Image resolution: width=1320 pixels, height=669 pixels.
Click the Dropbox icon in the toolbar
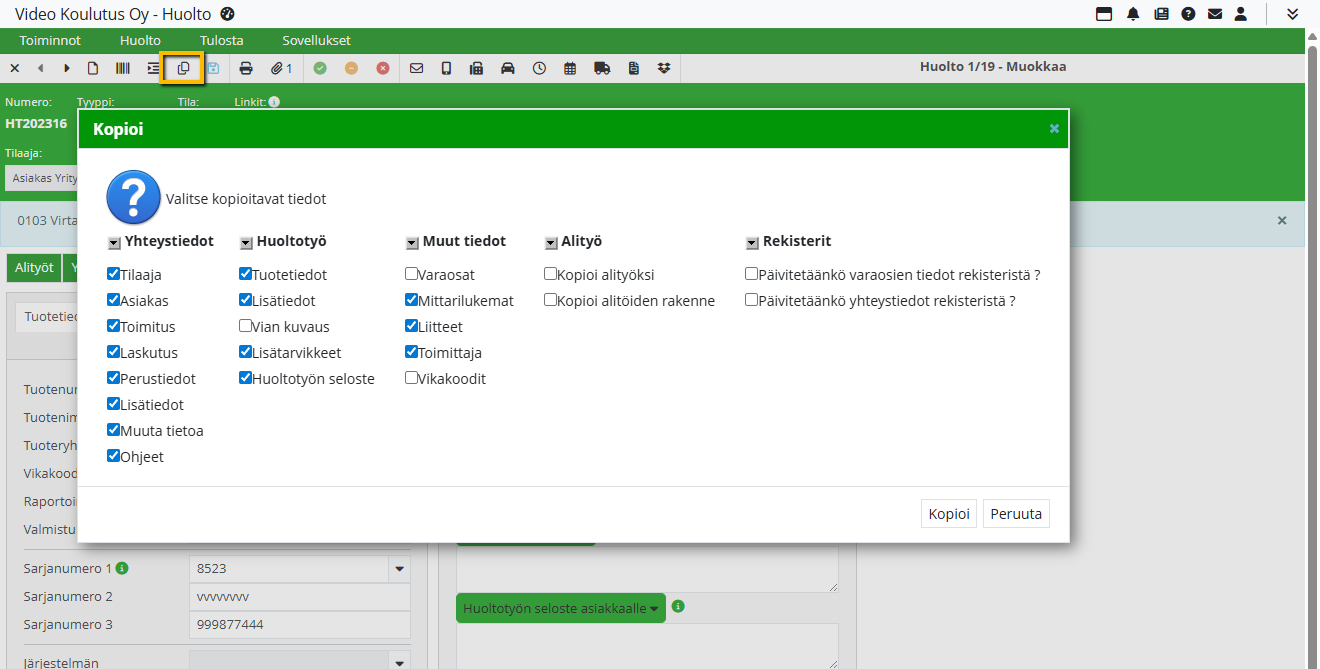[x=664, y=68]
